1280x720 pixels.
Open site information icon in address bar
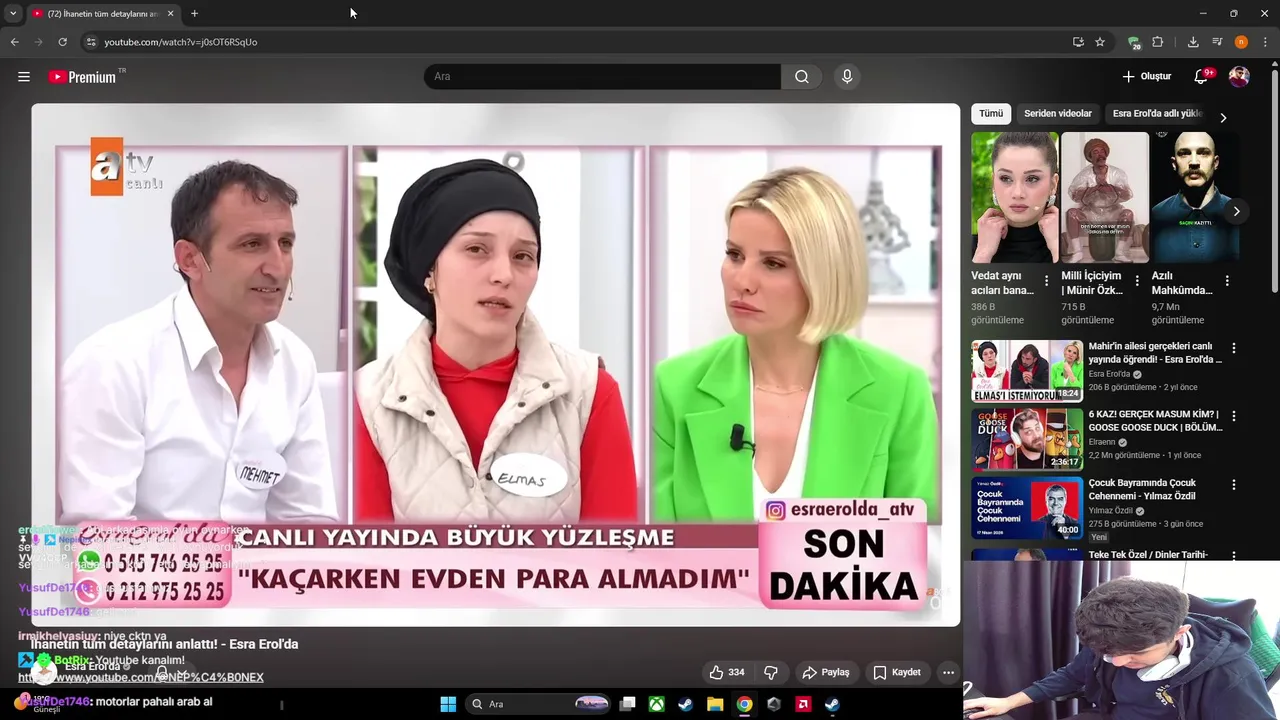click(91, 42)
